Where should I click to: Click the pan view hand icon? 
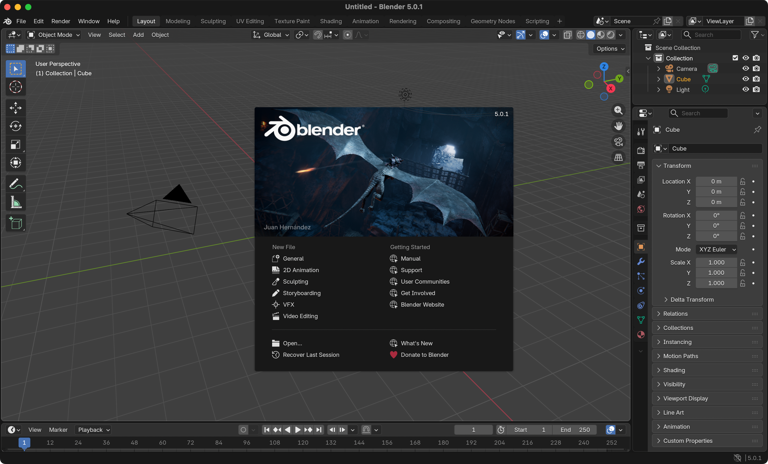click(619, 126)
